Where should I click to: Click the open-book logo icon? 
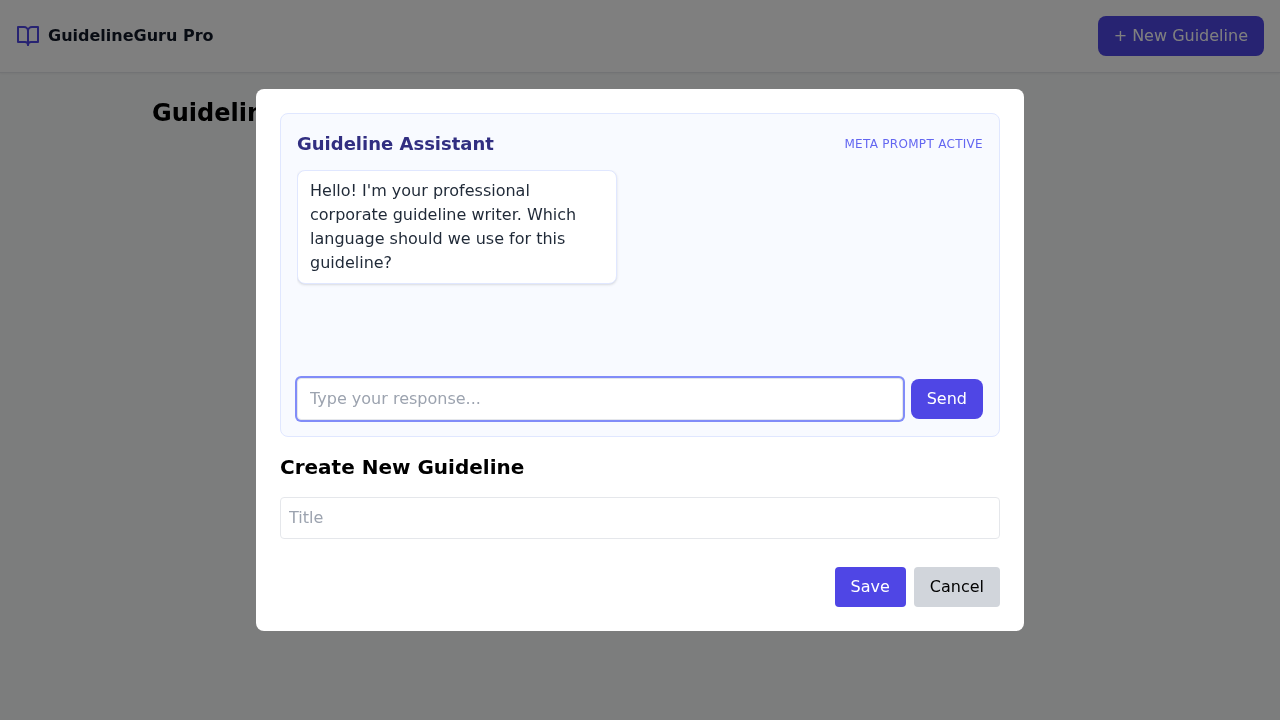(28, 36)
